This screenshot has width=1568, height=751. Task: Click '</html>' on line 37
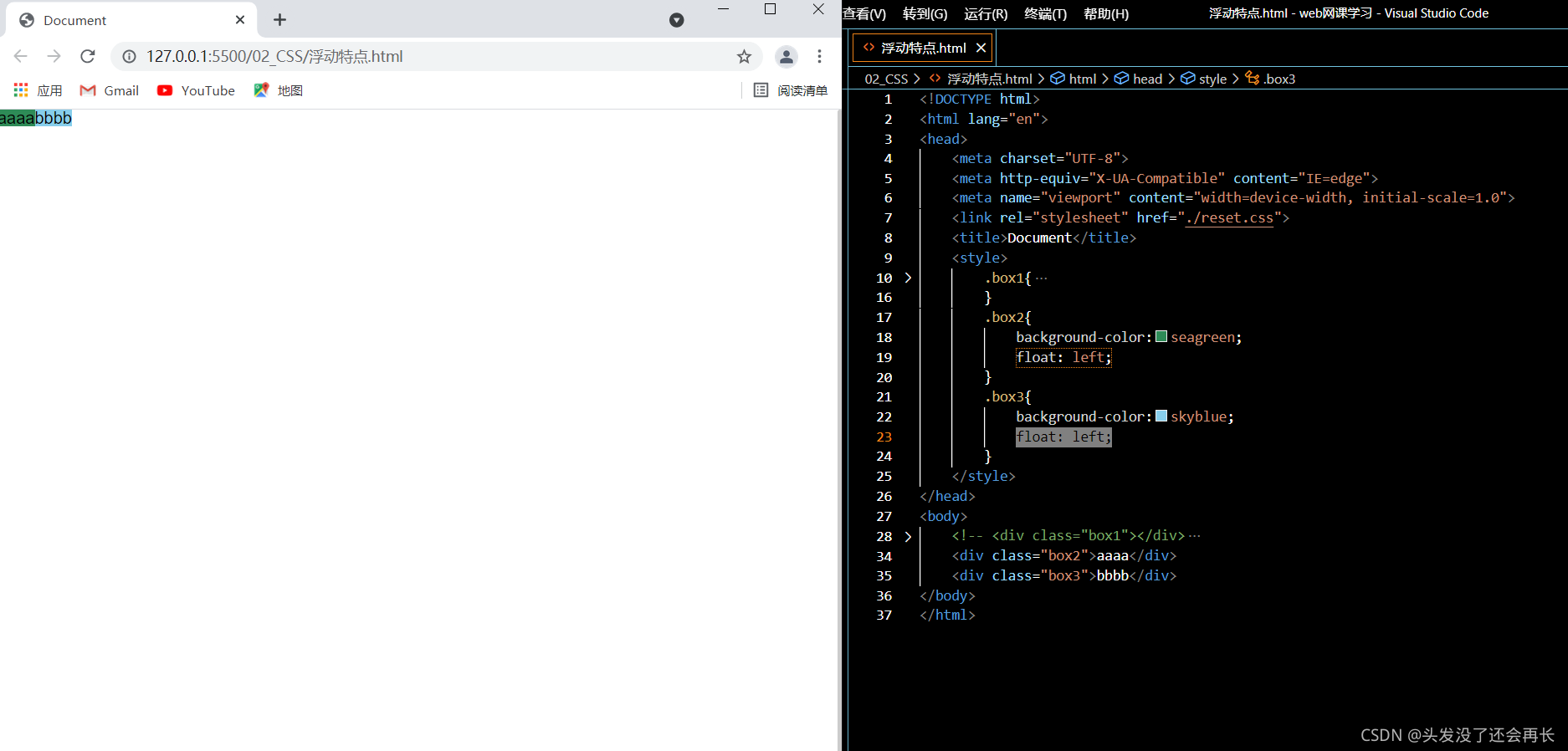pyautogui.click(x=947, y=615)
